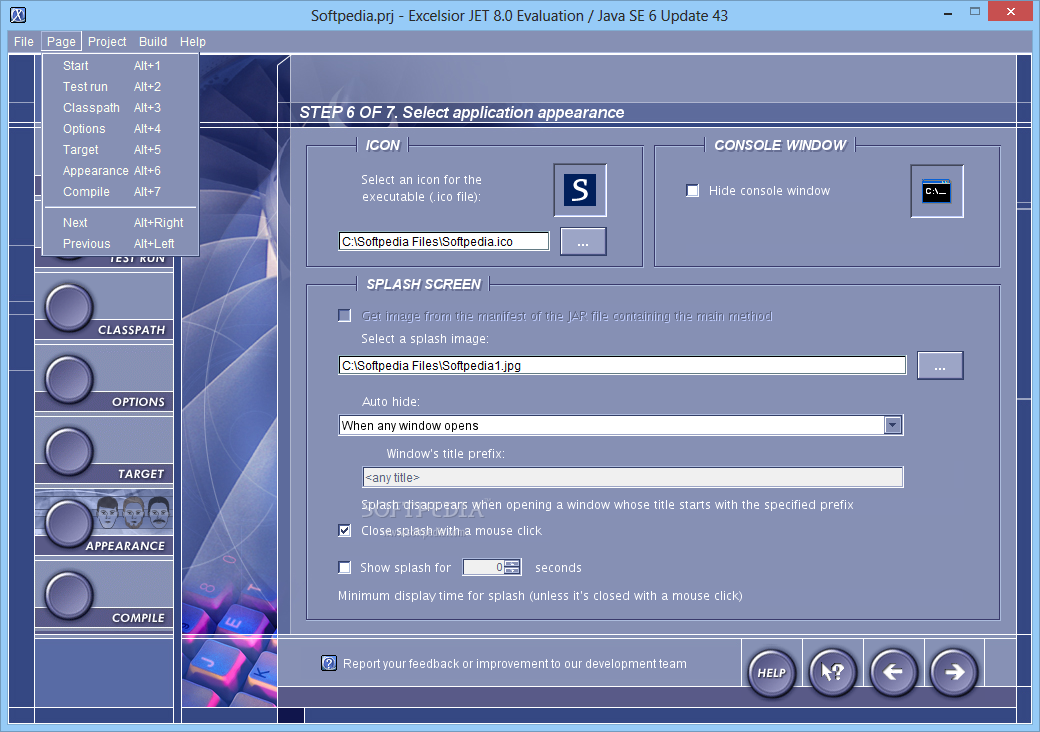
Task: Open the Build menu
Action: click(153, 42)
